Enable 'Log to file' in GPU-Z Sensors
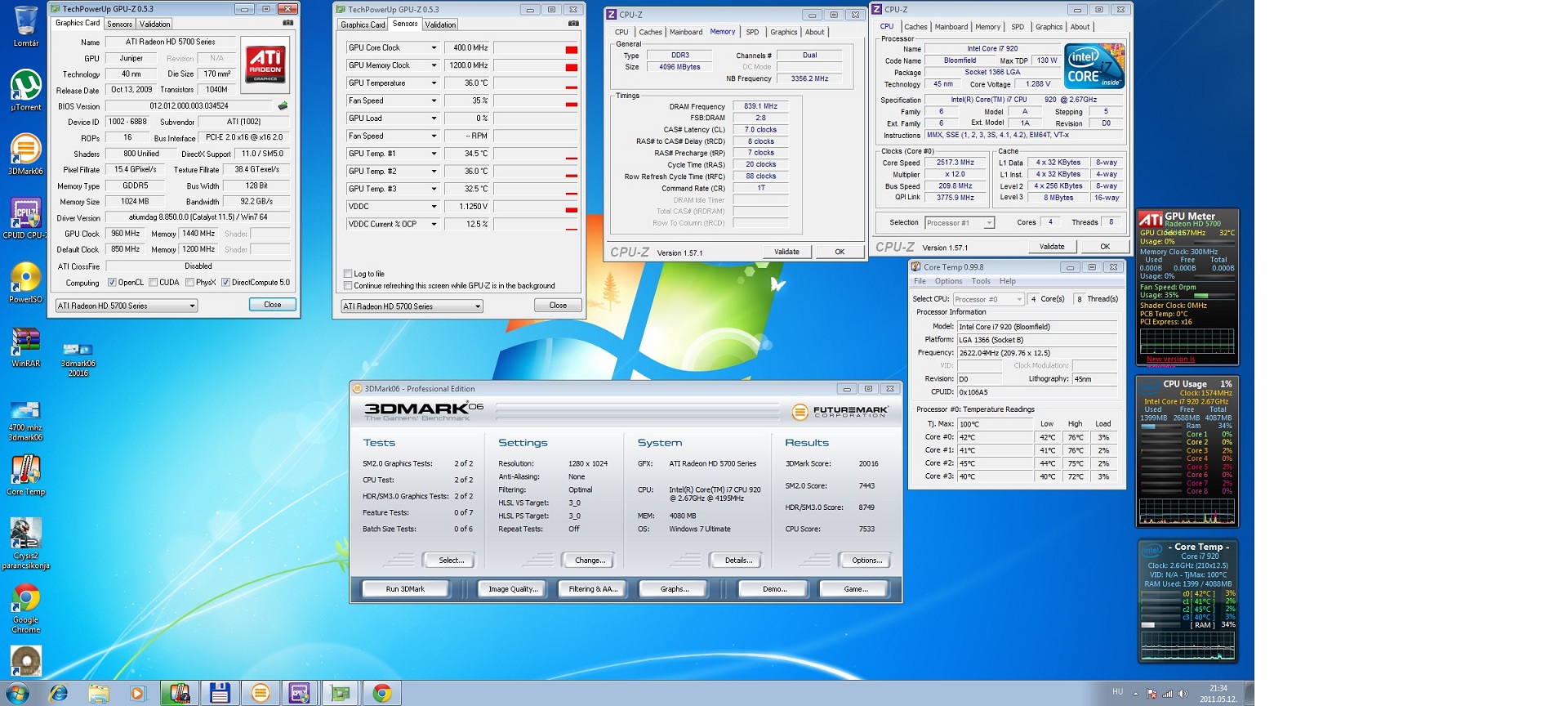 348,274
